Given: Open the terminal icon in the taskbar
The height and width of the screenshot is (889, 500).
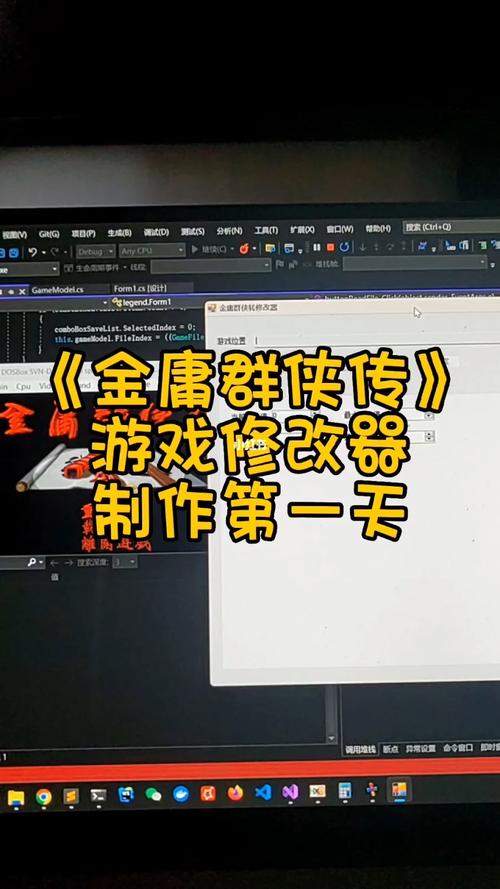Looking at the screenshot, I should [99, 795].
